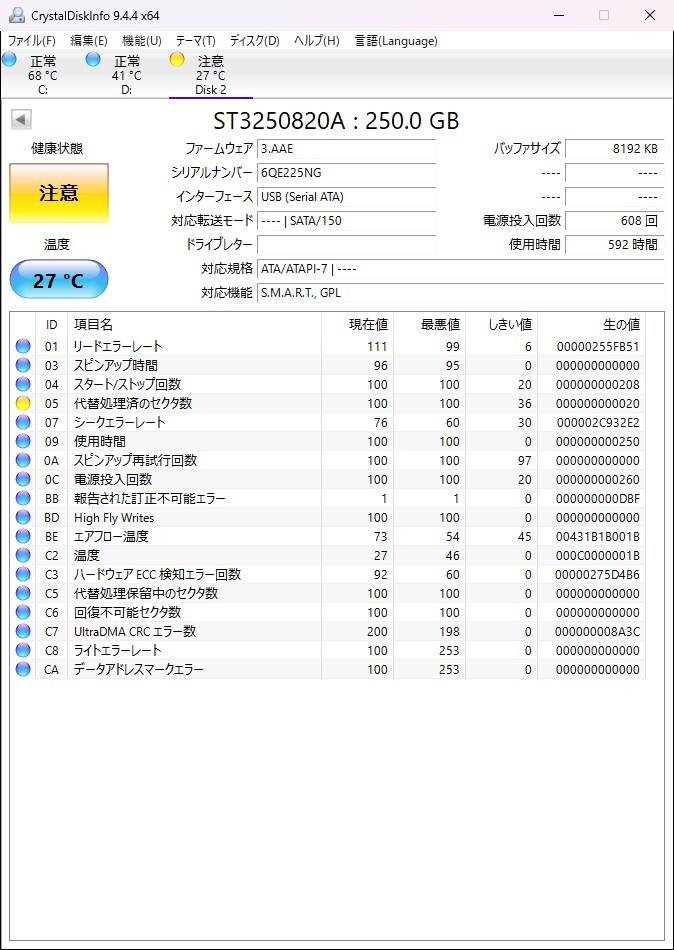The width and height of the screenshot is (674, 950).
Task: Click the status orb for row C2 温度
Action: click(x=23, y=556)
